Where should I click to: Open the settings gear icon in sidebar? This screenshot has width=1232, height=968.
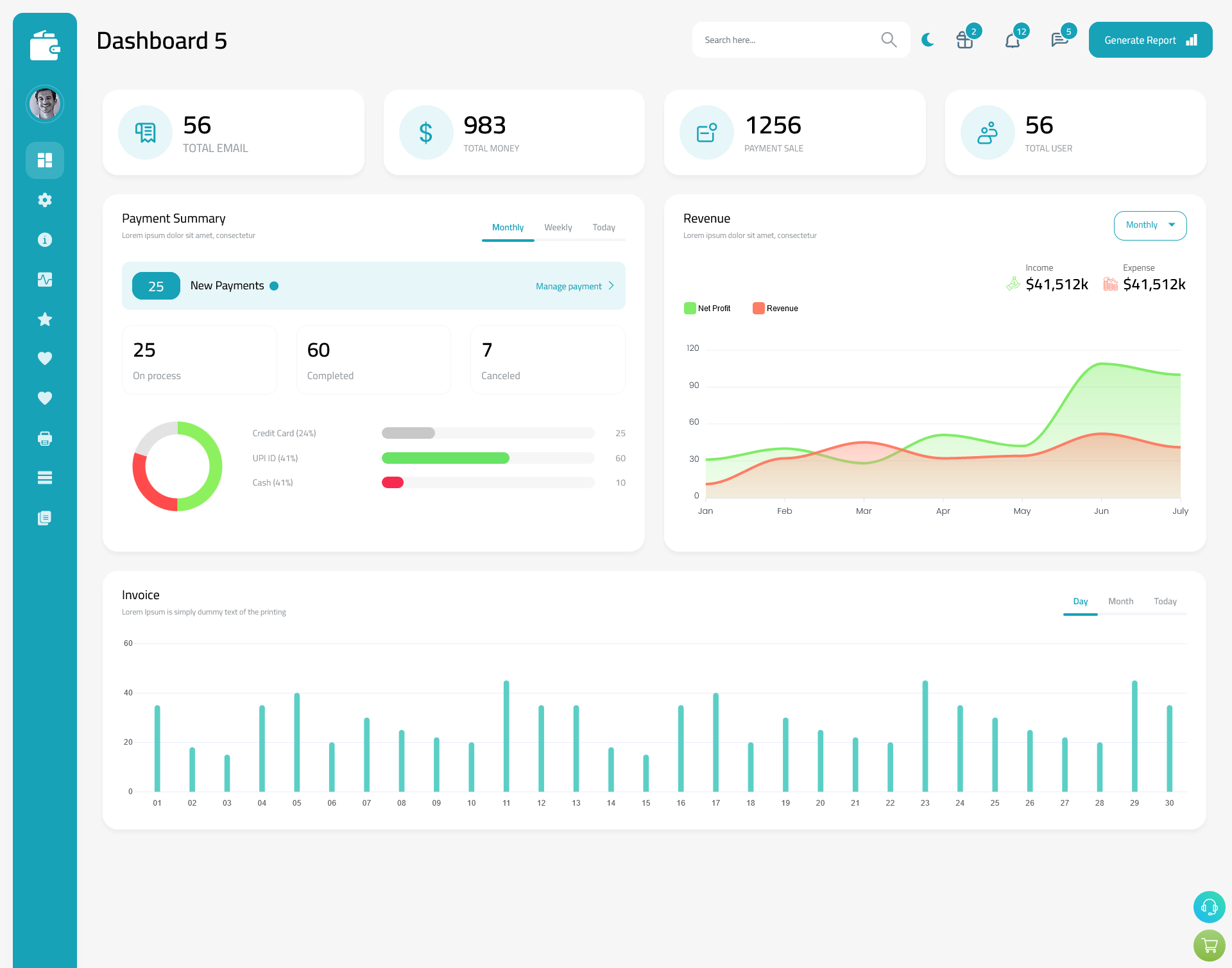(x=45, y=200)
